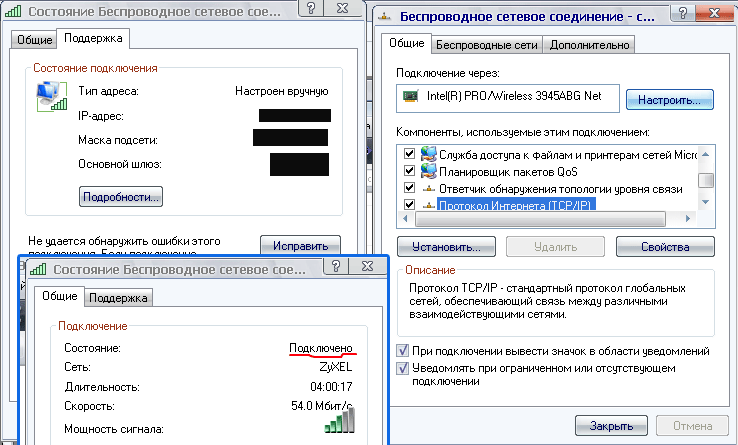Click the signal icon in the front status window title
The width and height of the screenshot is (738, 445).
(38, 269)
